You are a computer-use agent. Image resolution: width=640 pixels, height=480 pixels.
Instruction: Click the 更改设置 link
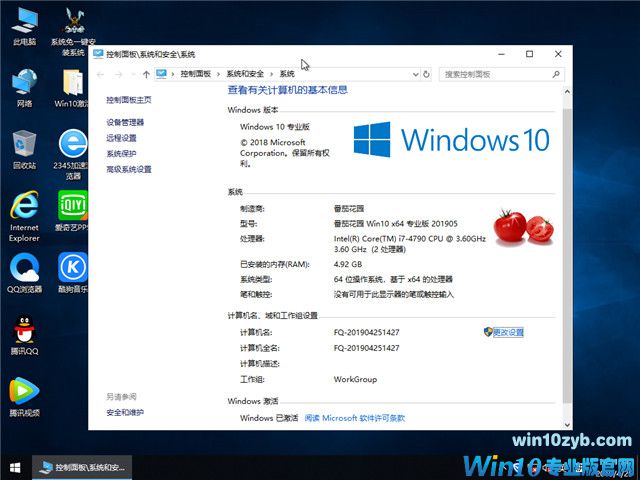(508, 332)
